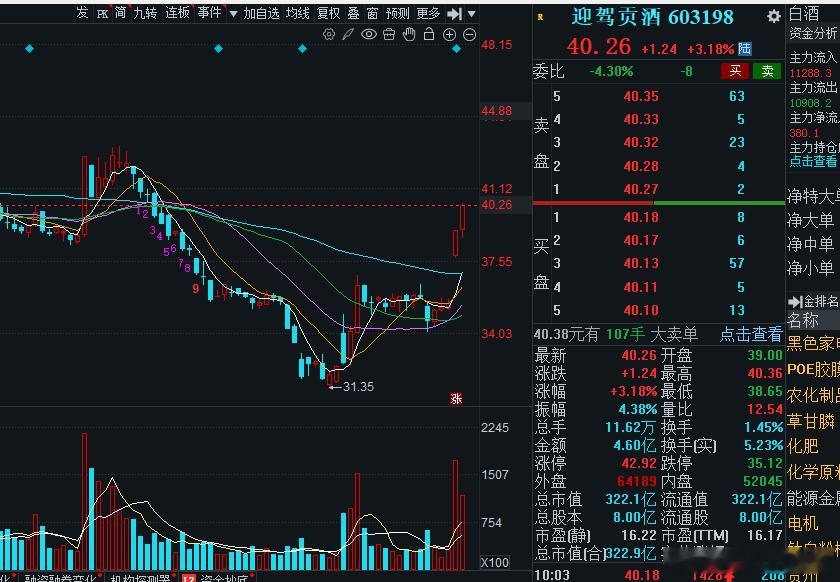The width and height of the screenshot is (840, 582).
Task: Select the hand pan tool
Action: pos(409,35)
